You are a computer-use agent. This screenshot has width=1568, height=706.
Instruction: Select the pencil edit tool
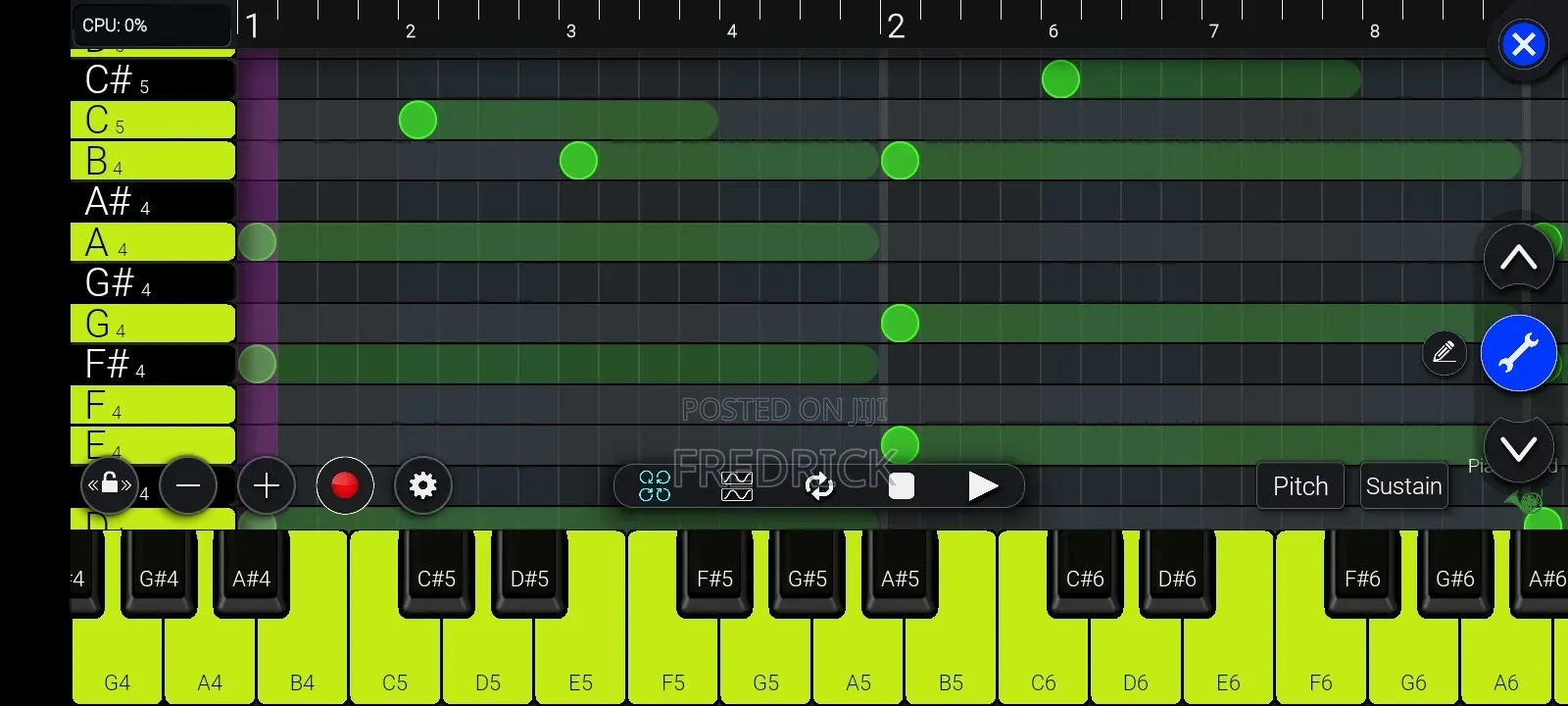[x=1445, y=353]
